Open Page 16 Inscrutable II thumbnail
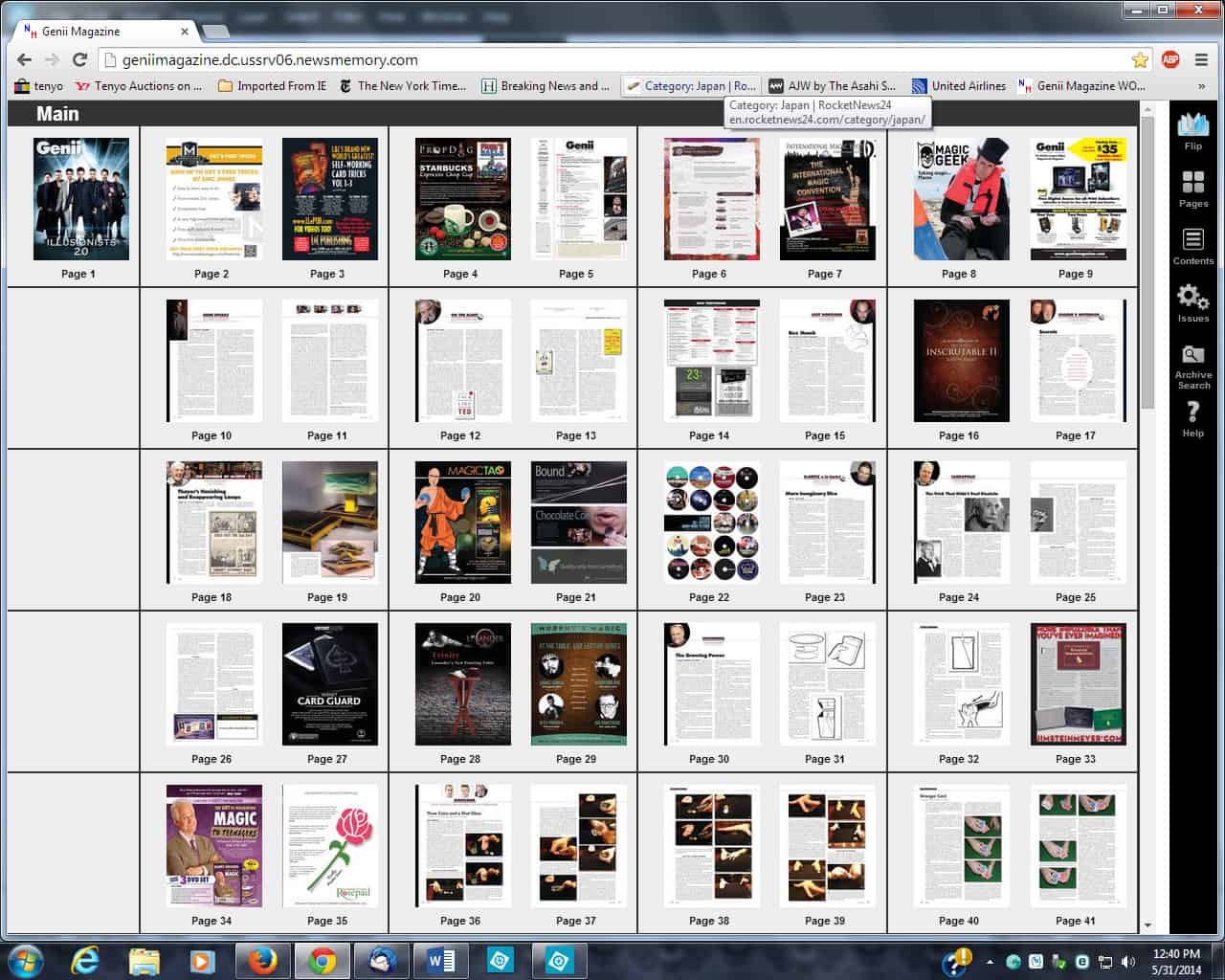The image size is (1225, 980). coord(961,361)
